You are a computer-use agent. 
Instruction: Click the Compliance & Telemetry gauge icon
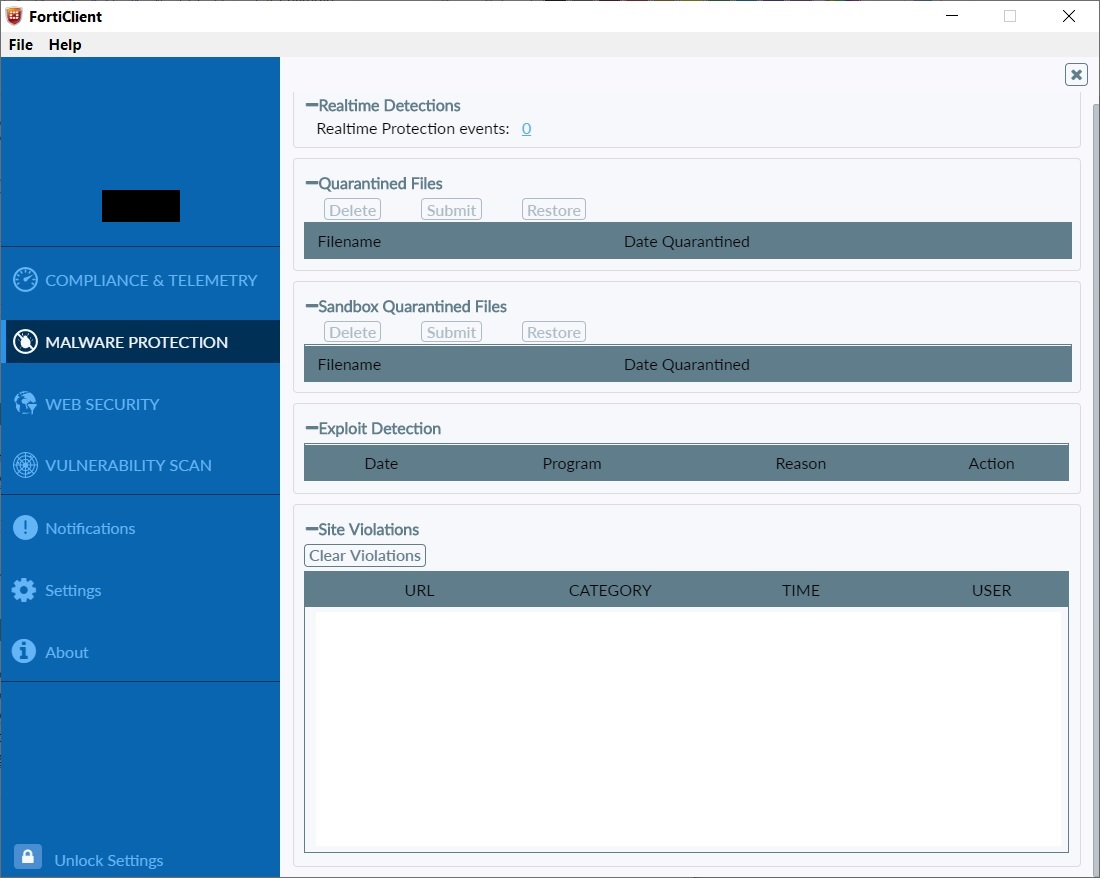pyautogui.click(x=25, y=280)
